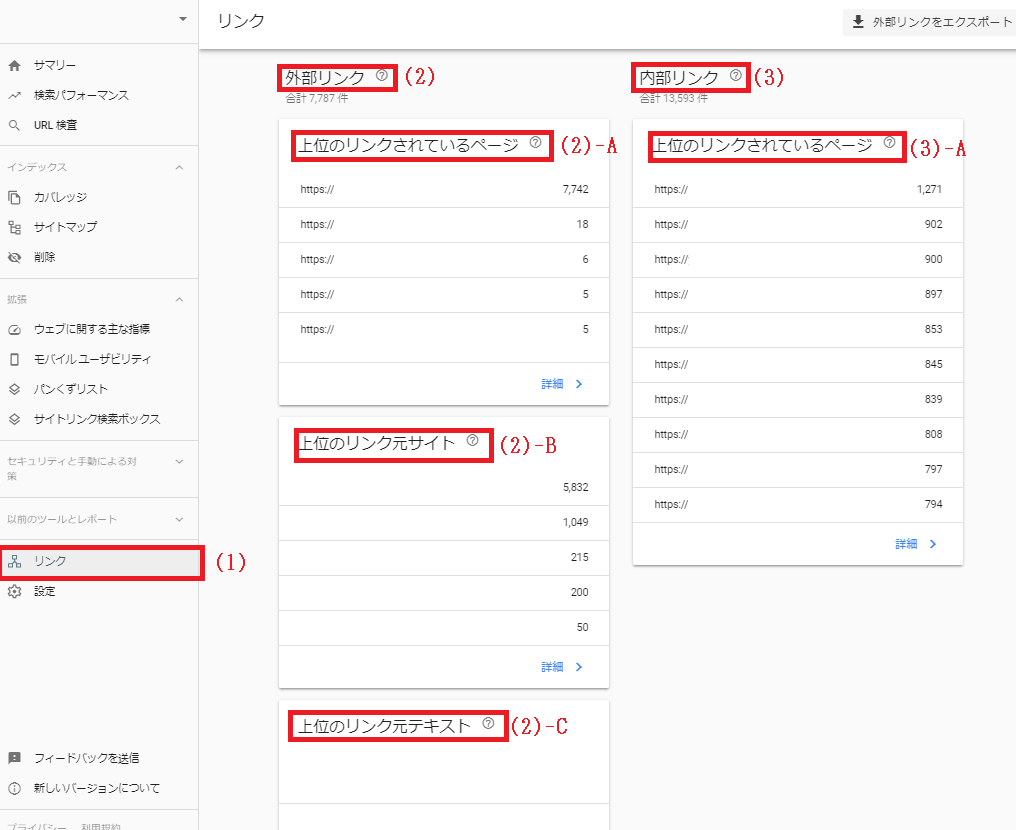Viewport: 1016px width, 830px height.
Task: Click the 設定 gear icon
Action: pyautogui.click(x=14, y=592)
